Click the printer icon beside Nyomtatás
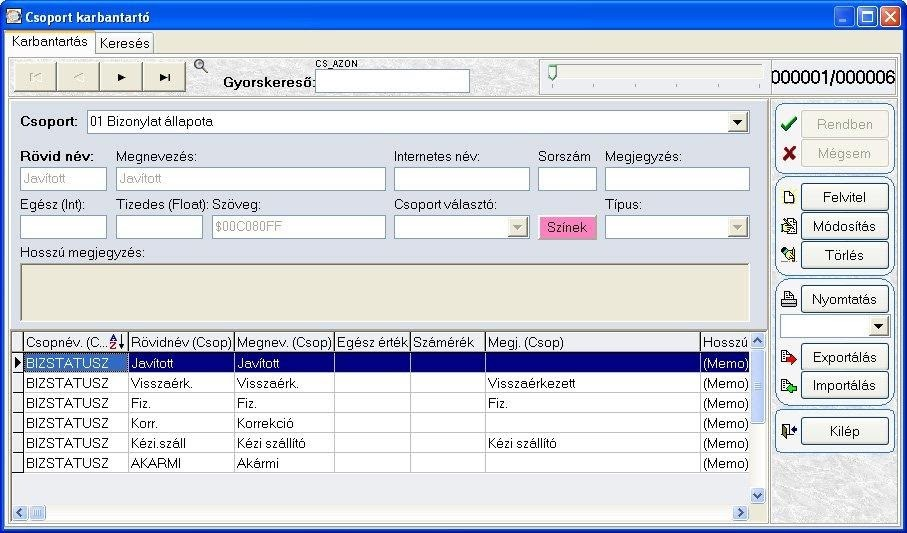The height and width of the screenshot is (533, 907). (788, 299)
